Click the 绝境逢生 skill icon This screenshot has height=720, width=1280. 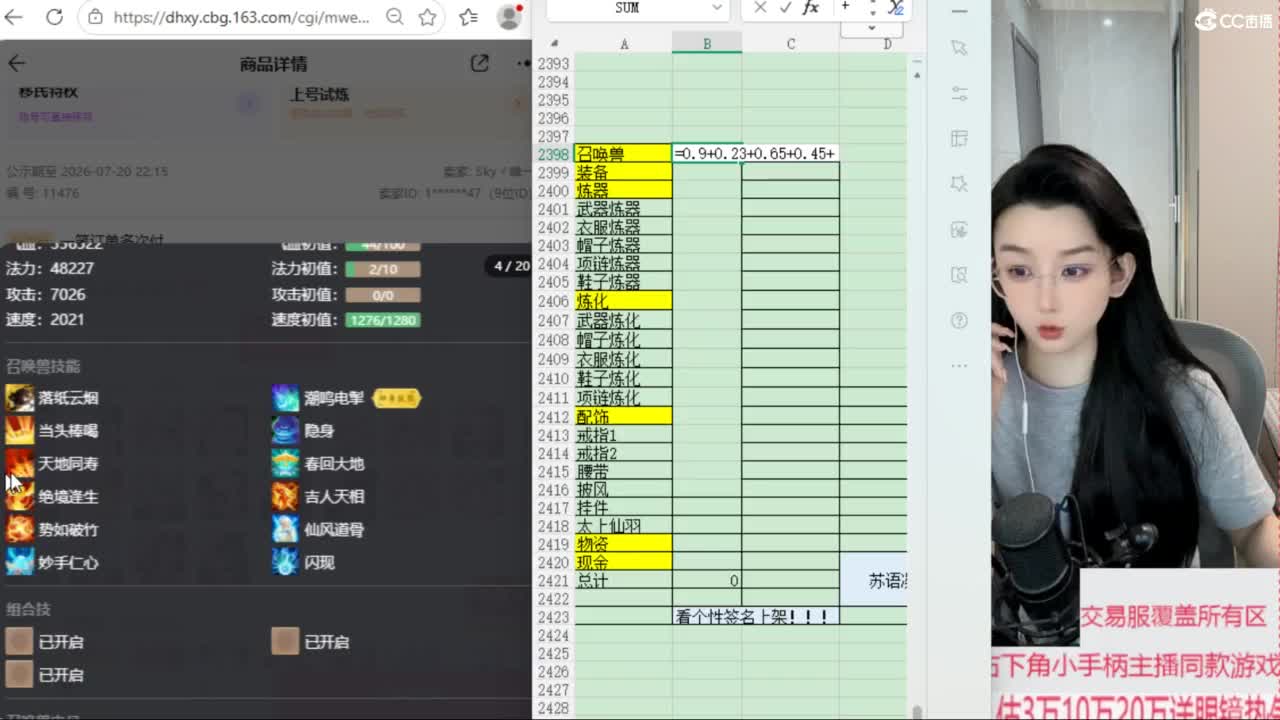point(20,497)
